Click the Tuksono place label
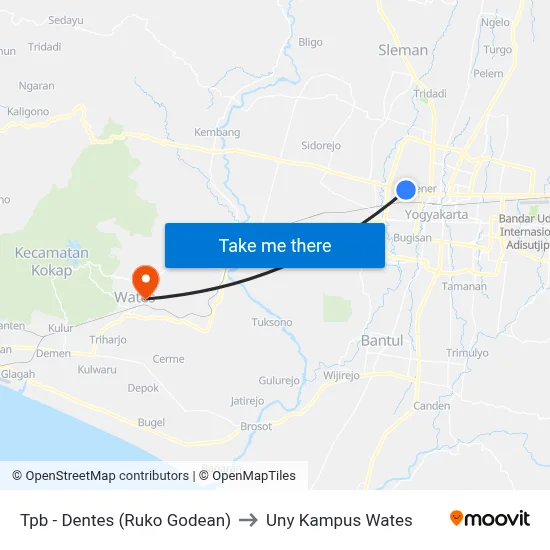This screenshot has height=550, width=550. 272,322
